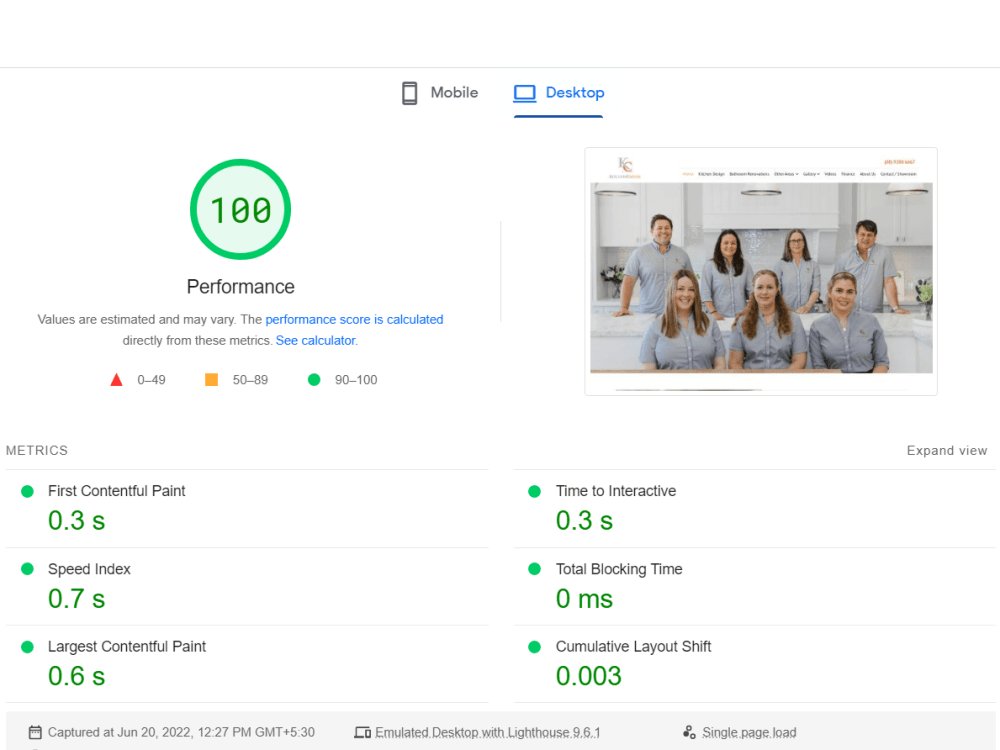This screenshot has width=1000, height=750.
Task: Click the Total Blocking Time label
Action: click(619, 569)
